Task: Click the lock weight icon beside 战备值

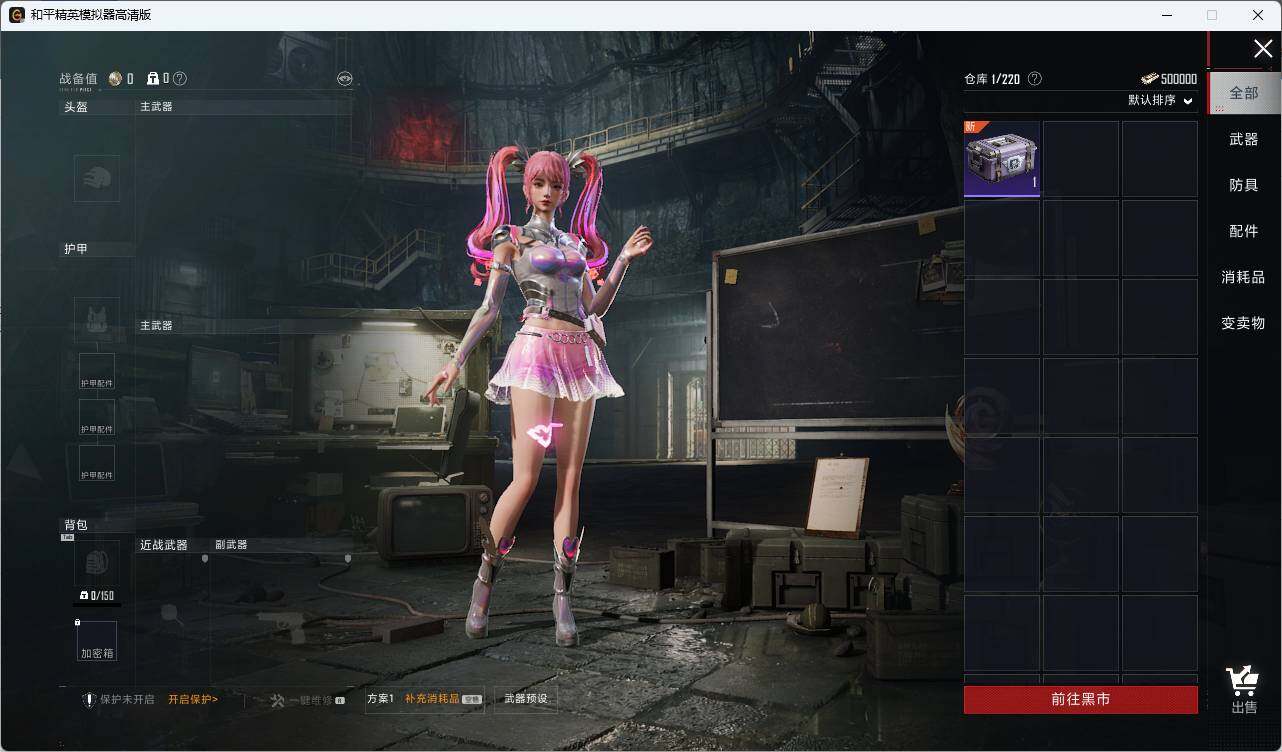Action: [x=153, y=79]
